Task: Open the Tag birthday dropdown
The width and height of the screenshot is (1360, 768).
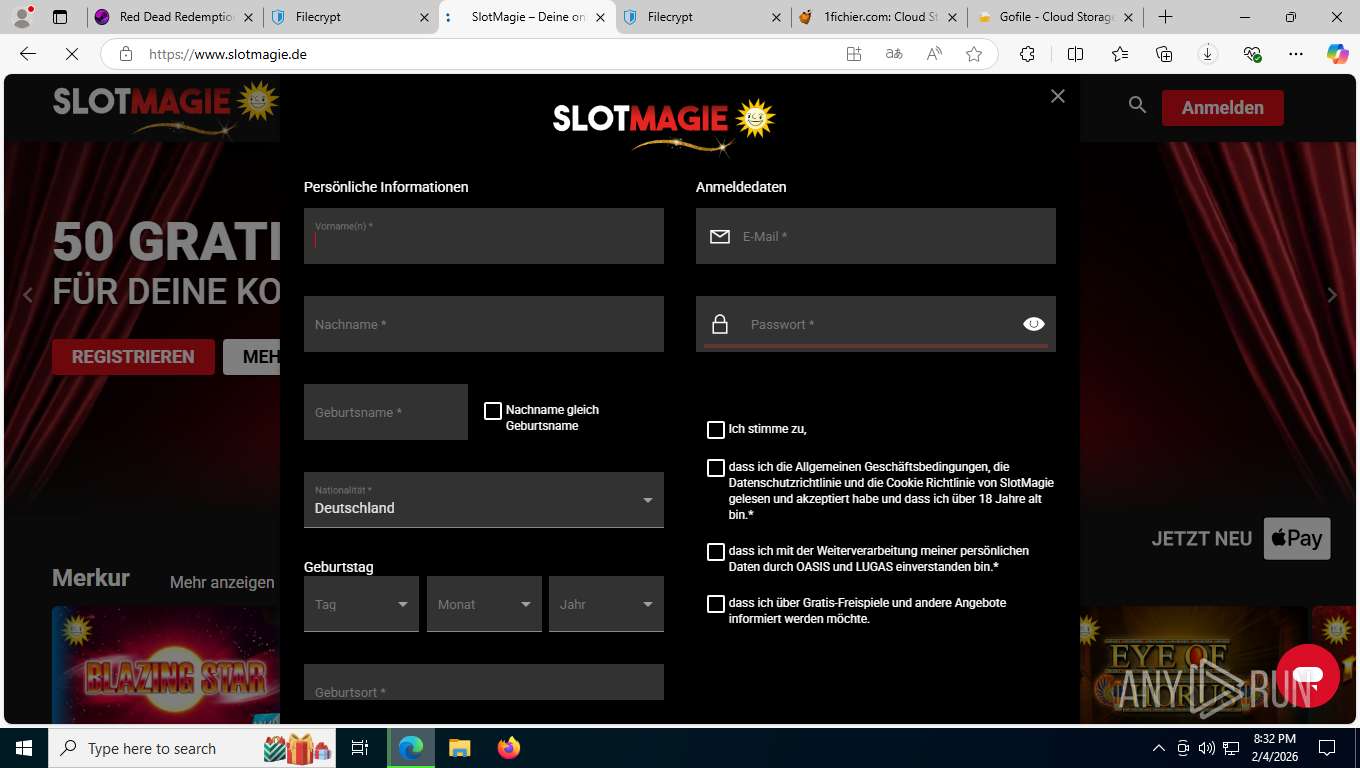Action: (x=361, y=604)
